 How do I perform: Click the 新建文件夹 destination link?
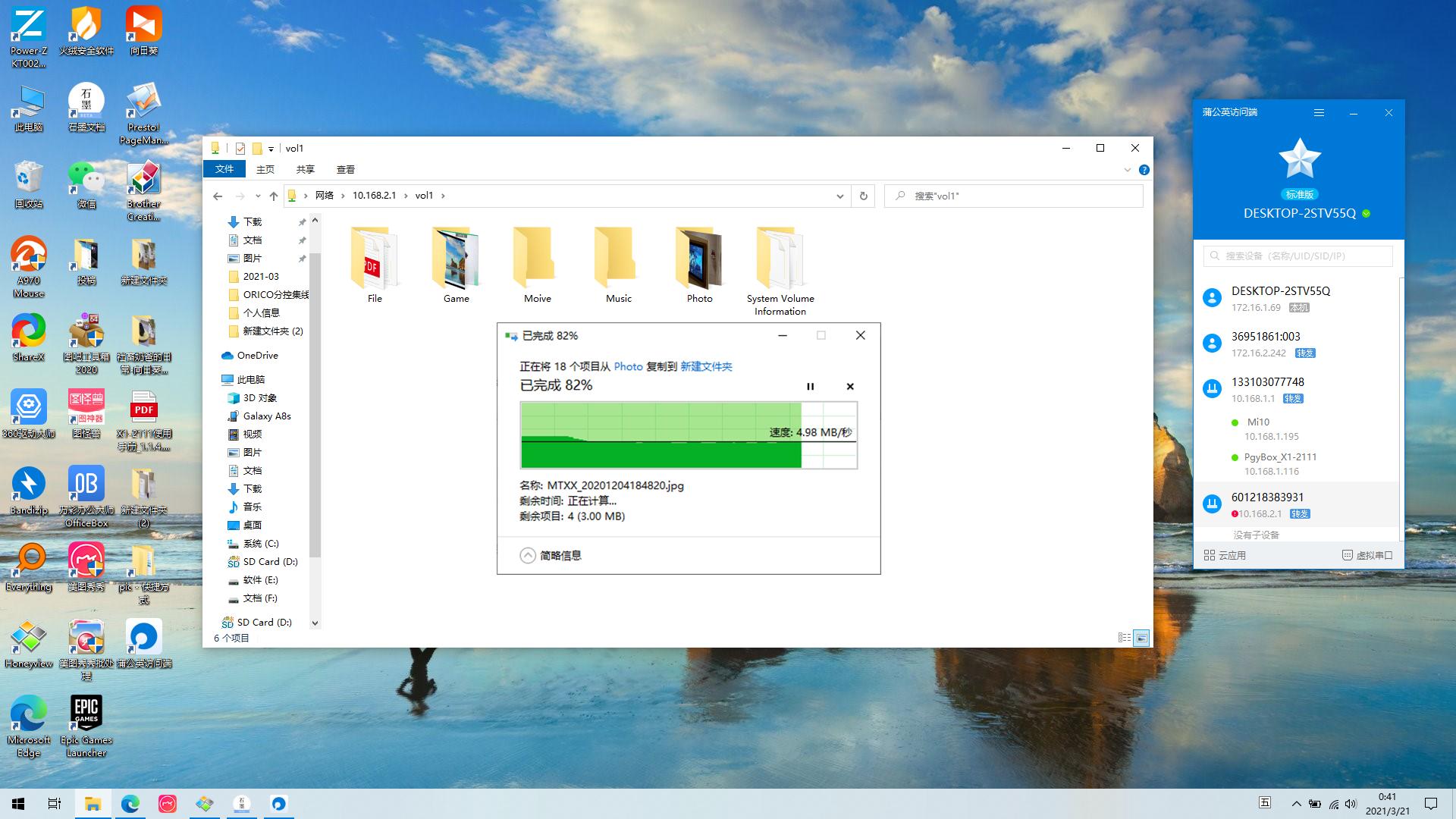[x=706, y=366]
